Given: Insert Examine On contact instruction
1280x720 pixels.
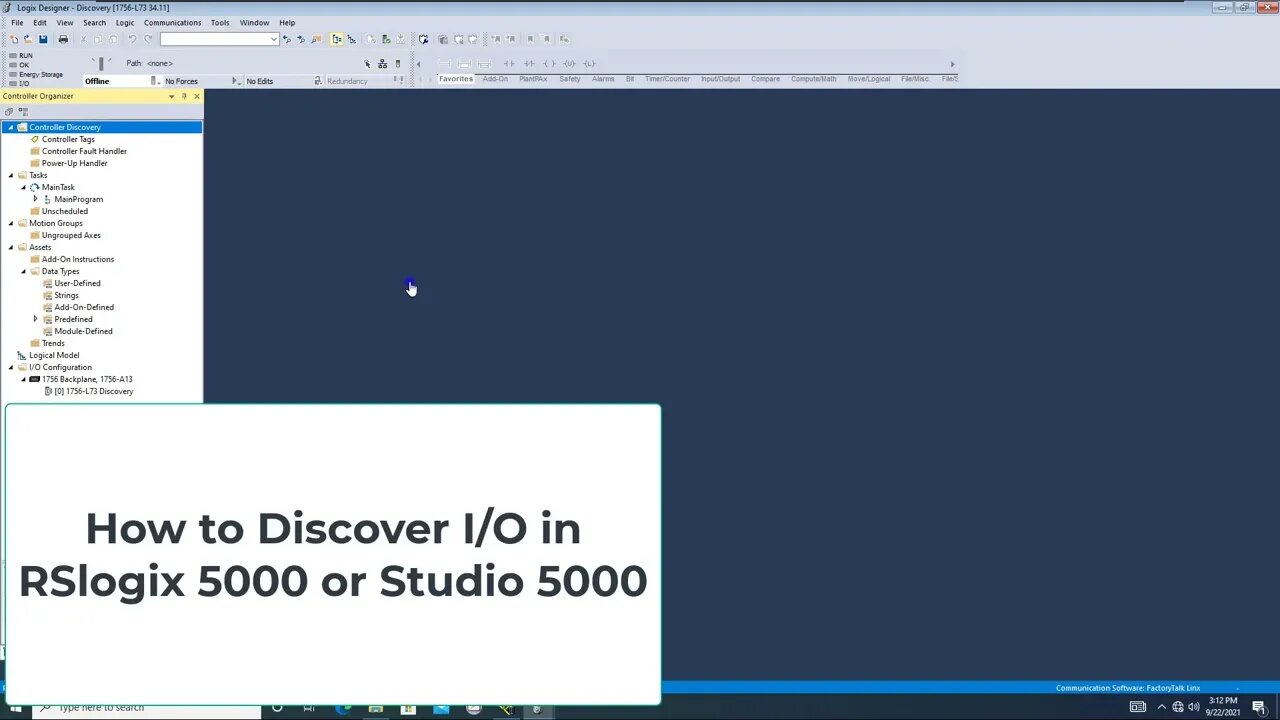Looking at the screenshot, I should coord(511,63).
